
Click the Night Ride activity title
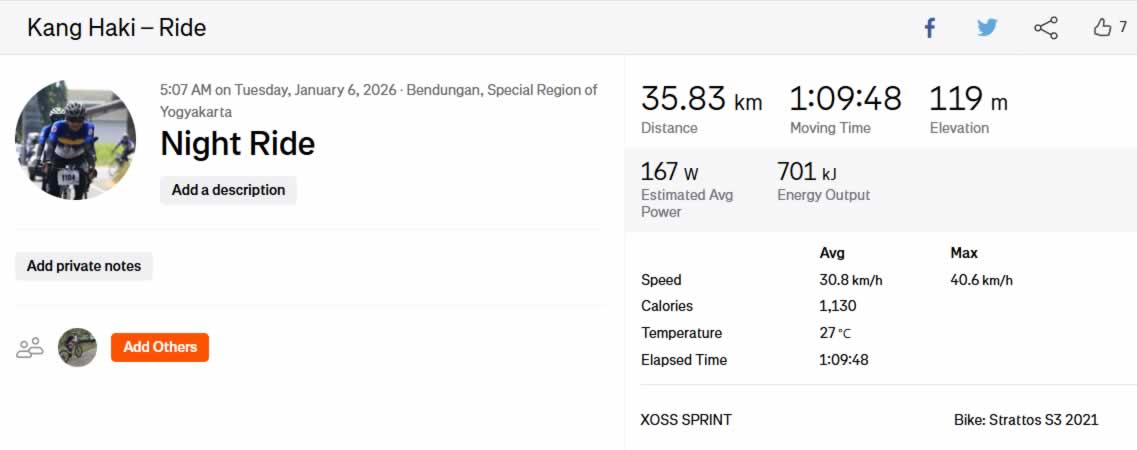tap(237, 144)
